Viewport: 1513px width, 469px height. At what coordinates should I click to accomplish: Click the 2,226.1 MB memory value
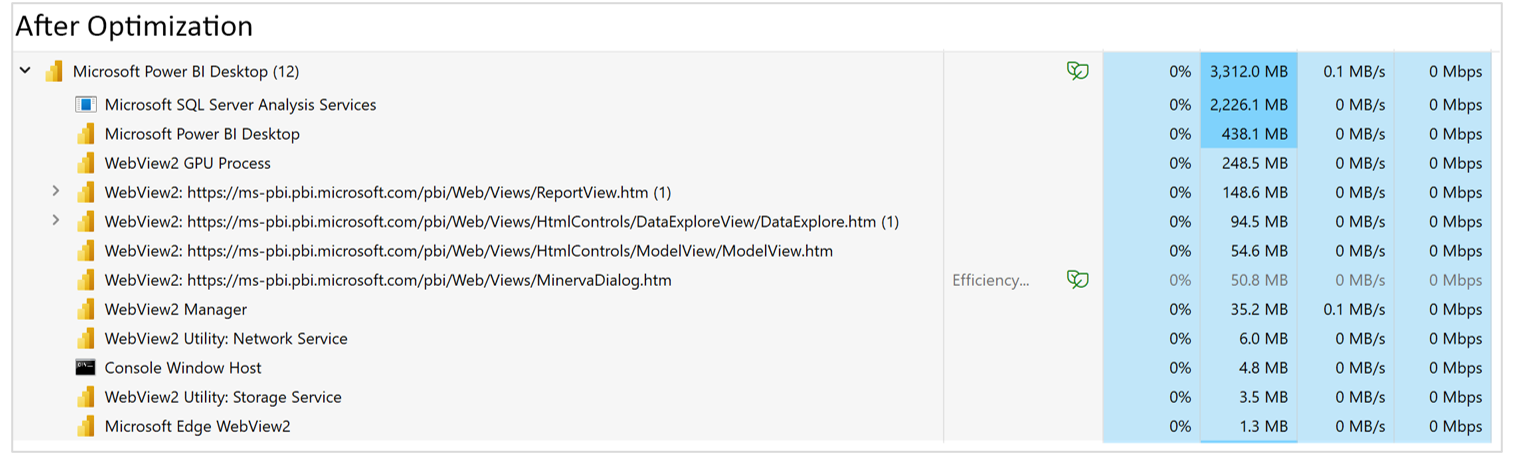(x=1249, y=104)
